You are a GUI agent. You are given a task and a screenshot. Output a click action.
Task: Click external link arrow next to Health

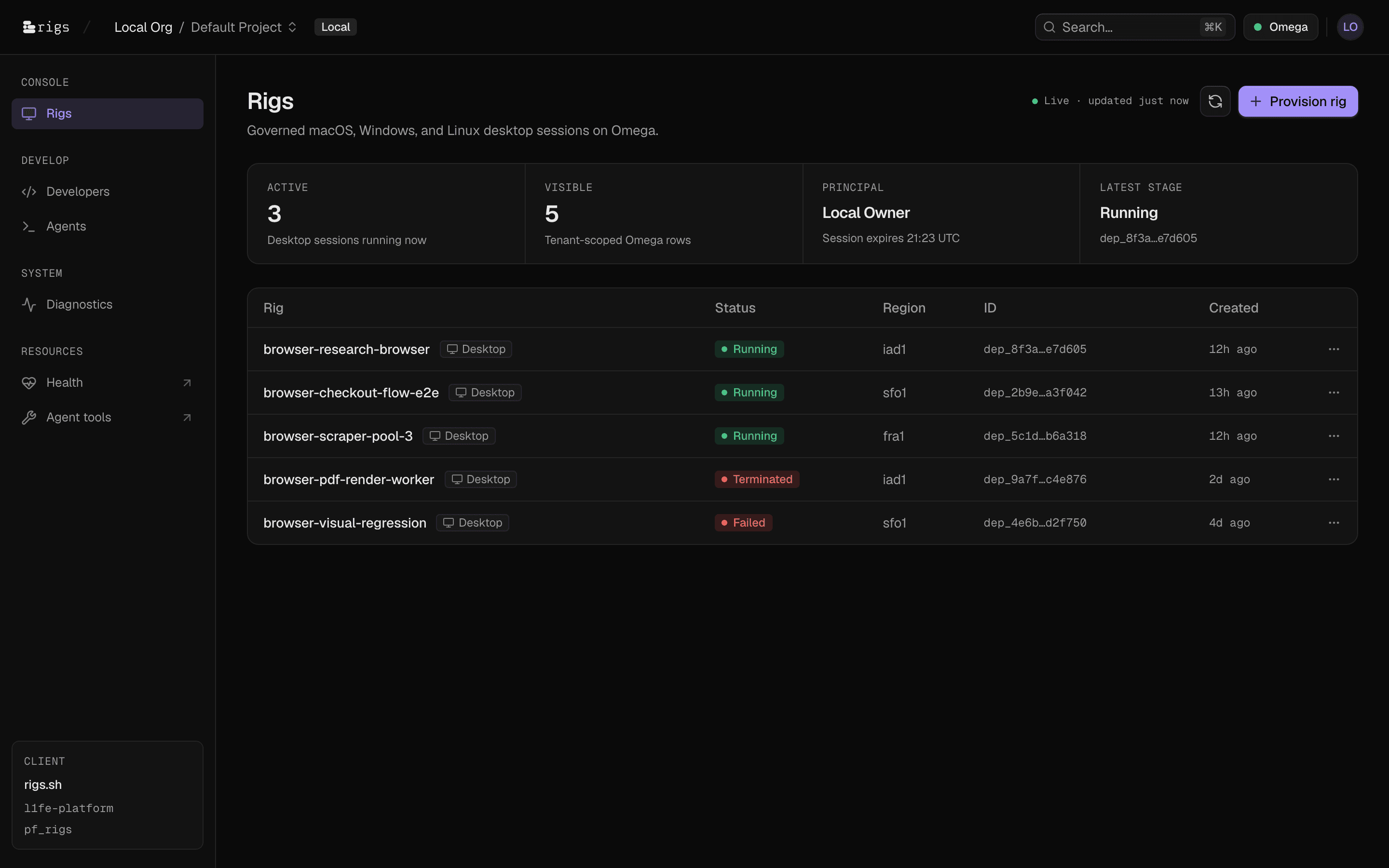[187, 383]
